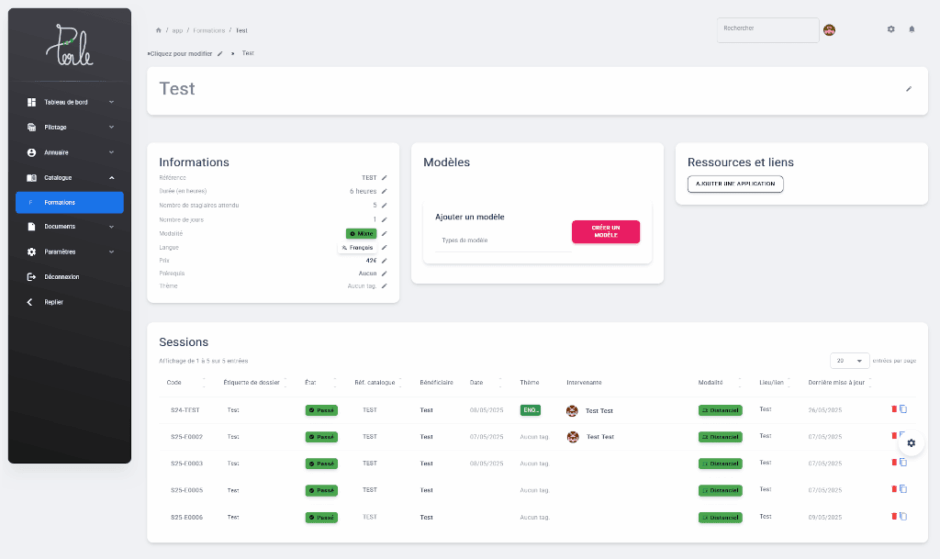Expand Tableau de bord menu
The width and height of the screenshot is (940, 559).
(x=70, y=103)
